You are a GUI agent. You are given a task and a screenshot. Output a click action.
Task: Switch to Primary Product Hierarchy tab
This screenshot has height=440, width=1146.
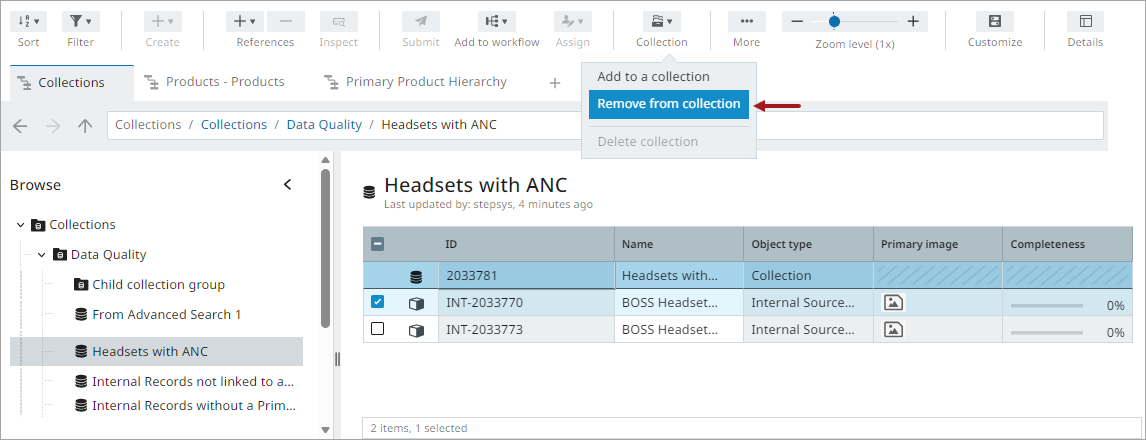(425, 82)
